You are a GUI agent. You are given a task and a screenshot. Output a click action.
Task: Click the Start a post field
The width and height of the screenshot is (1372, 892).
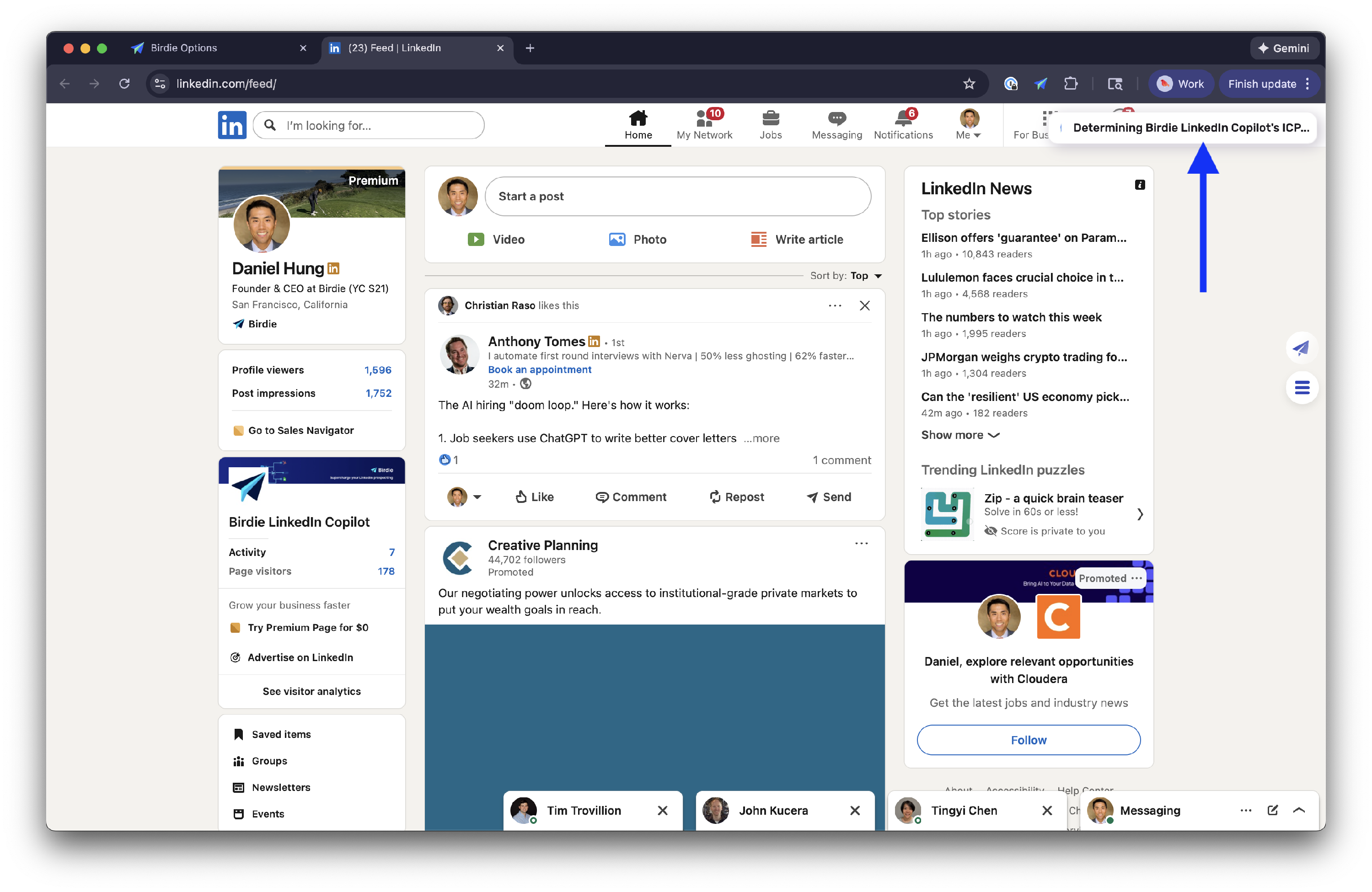tap(677, 197)
